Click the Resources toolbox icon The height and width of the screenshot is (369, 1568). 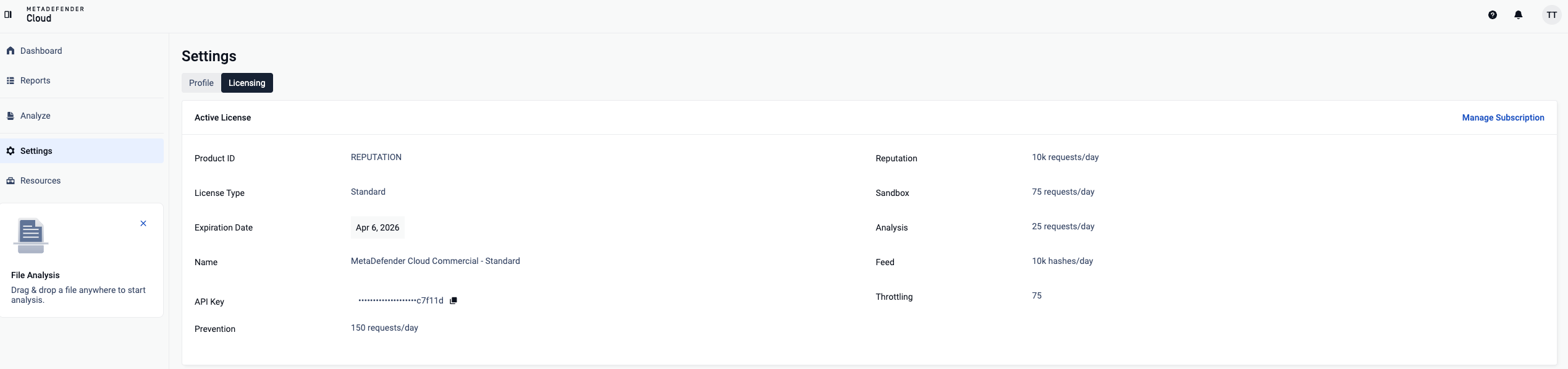[11, 180]
